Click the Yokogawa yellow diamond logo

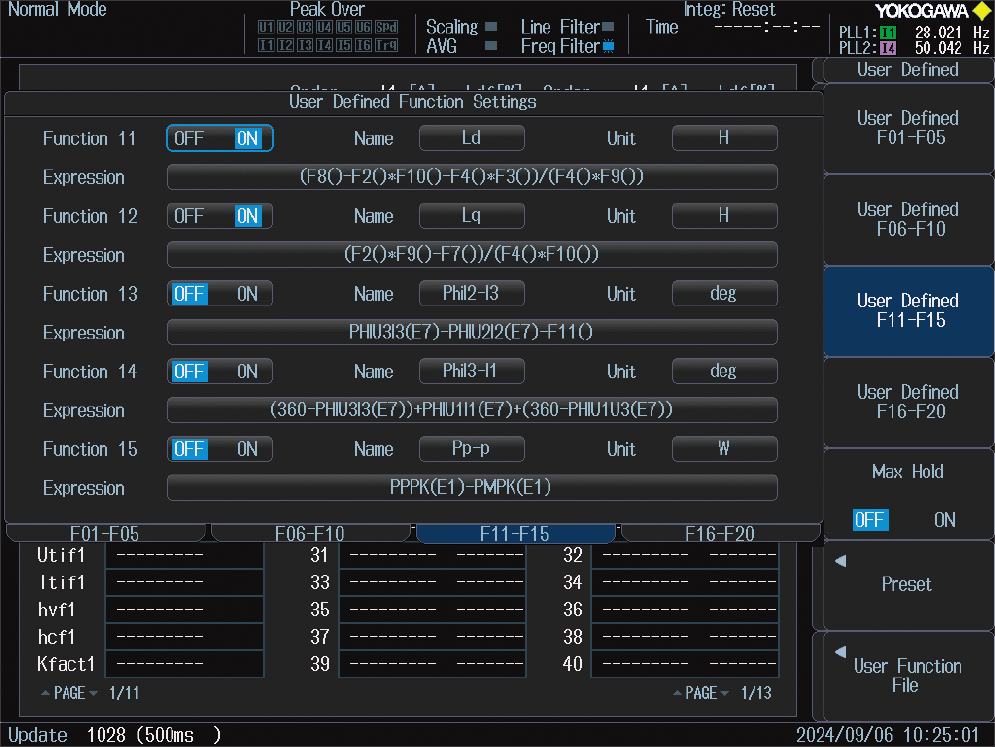[981, 11]
